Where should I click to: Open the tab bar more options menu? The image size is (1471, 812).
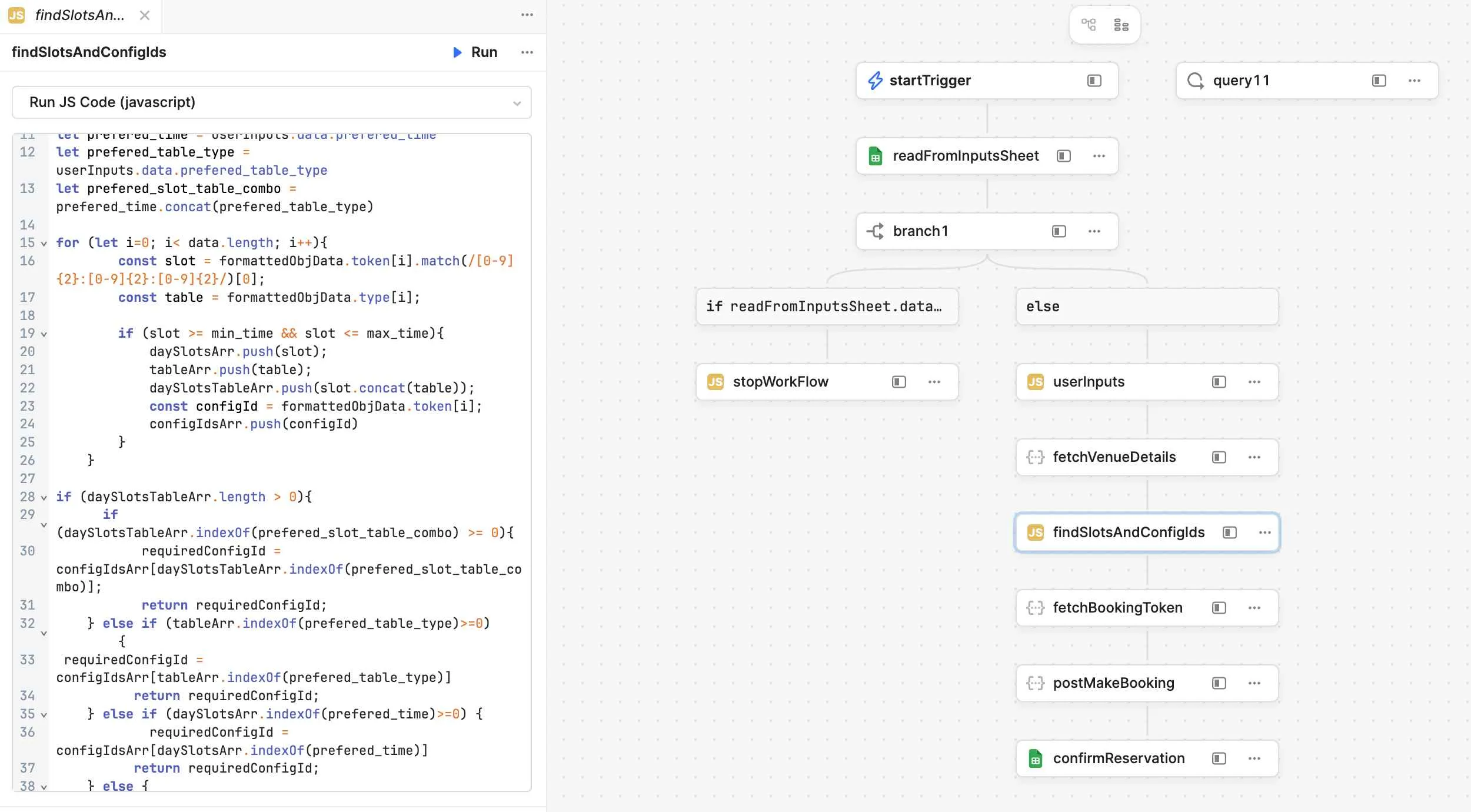(527, 15)
